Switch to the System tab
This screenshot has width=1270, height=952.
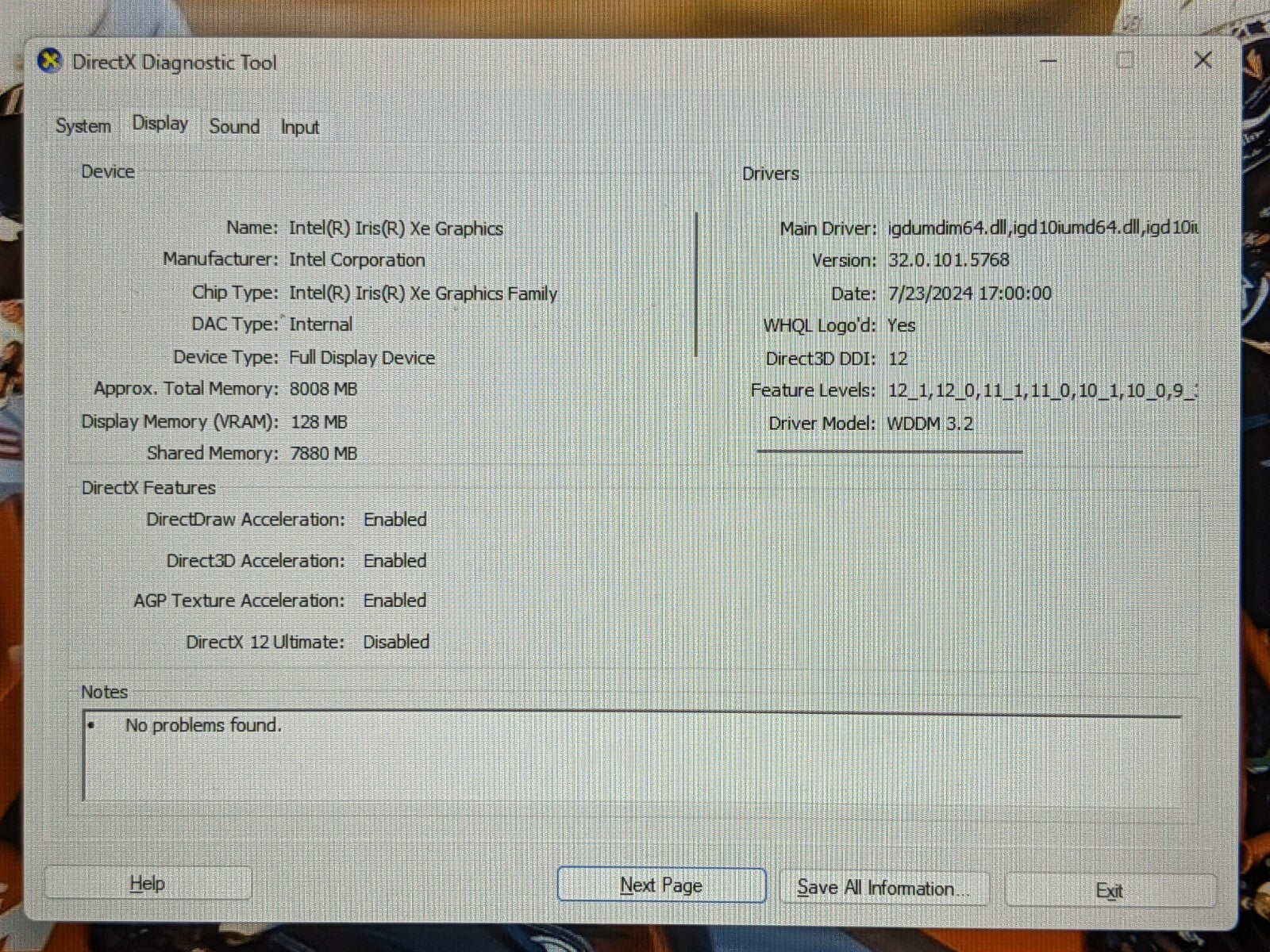pos(83,126)
